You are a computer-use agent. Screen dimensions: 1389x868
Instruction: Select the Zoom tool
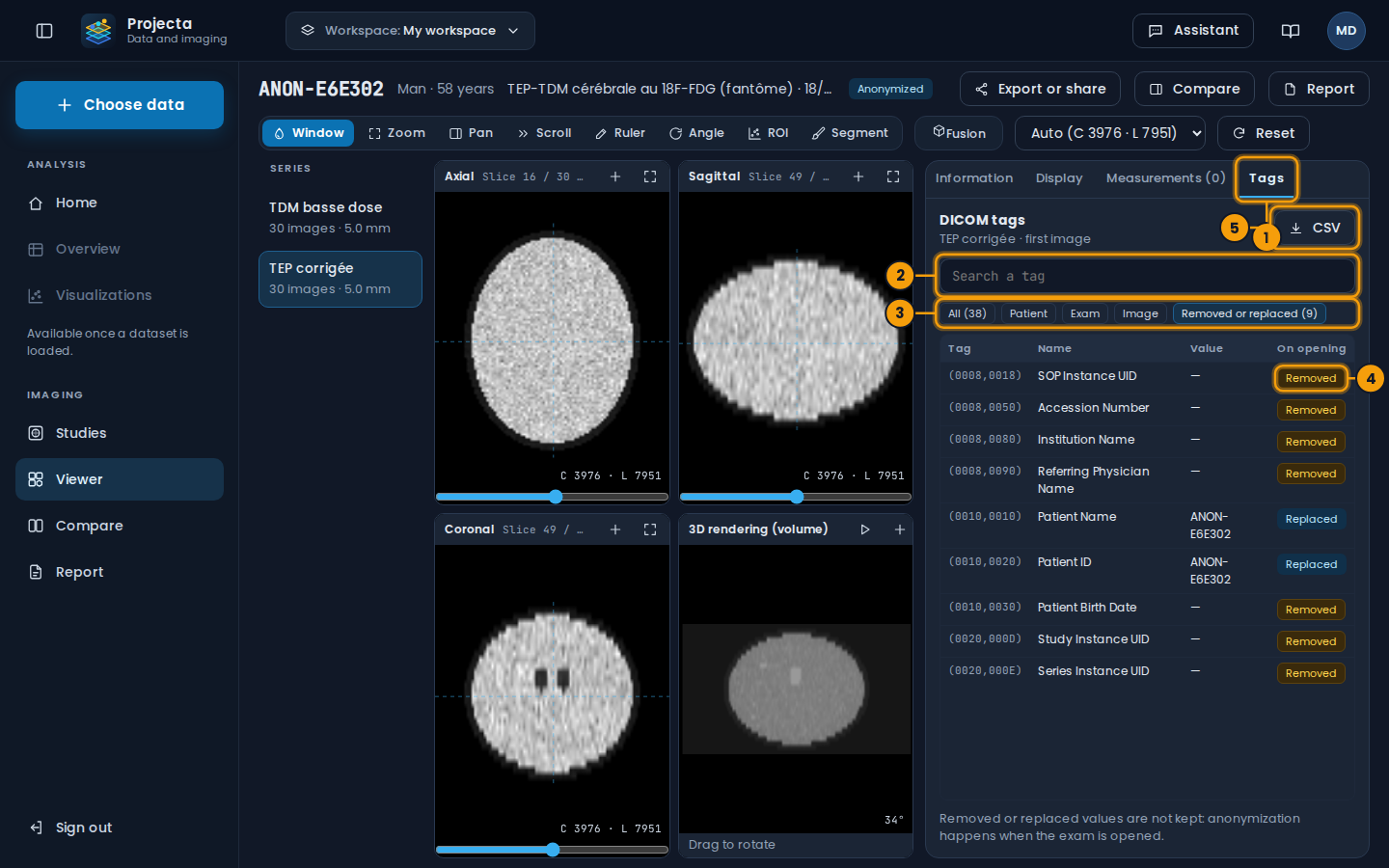coord(397,133)
